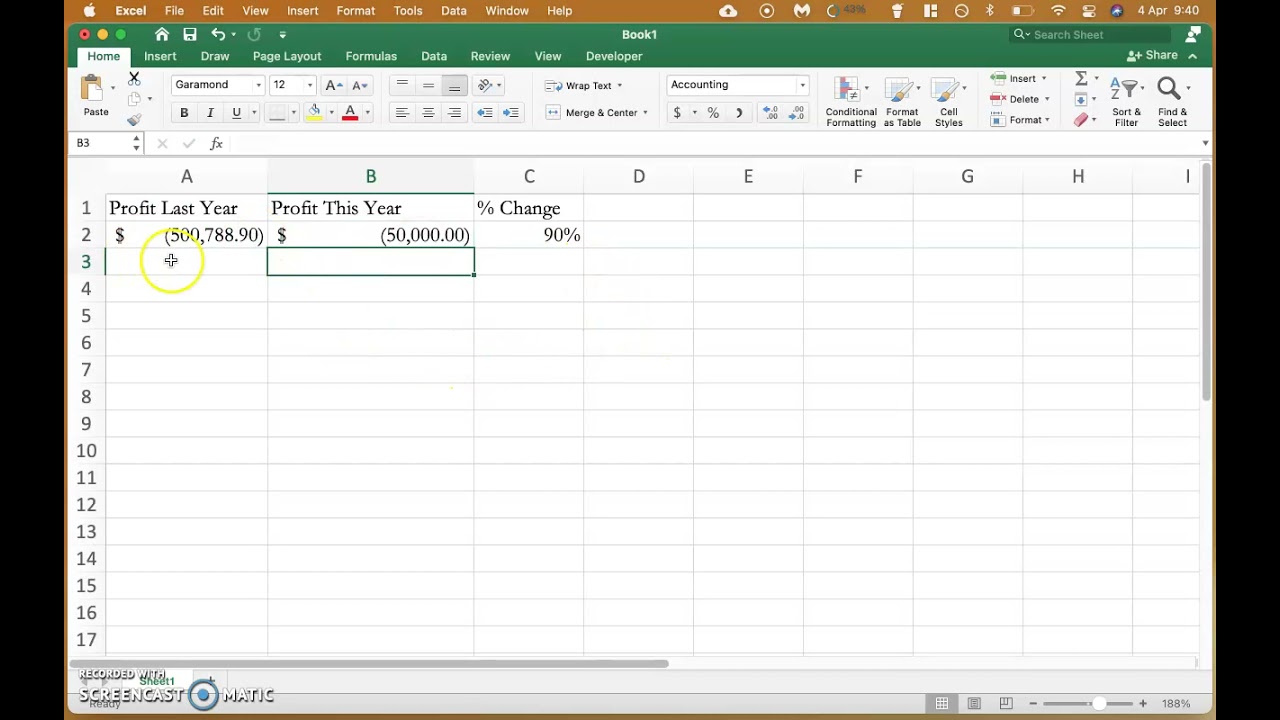Open Cell Styles gallery
Screen dimensions: 1280x720
coord(948,102)
